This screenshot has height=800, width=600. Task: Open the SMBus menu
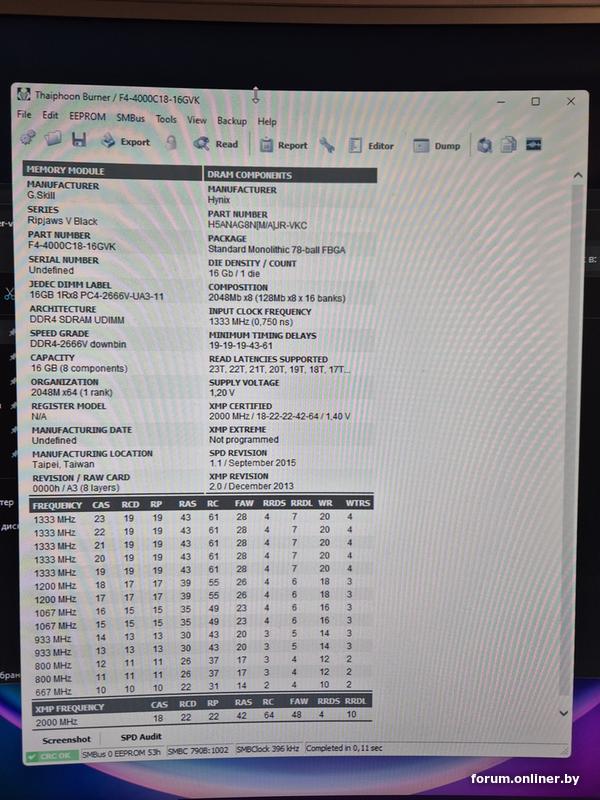coord(130,118)
